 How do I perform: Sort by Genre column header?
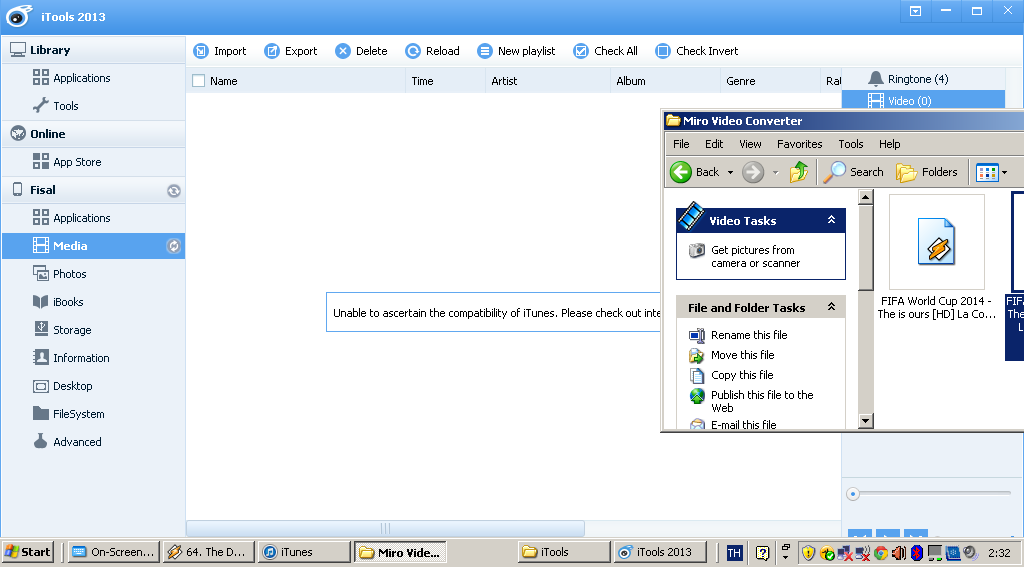click(770, 81)
